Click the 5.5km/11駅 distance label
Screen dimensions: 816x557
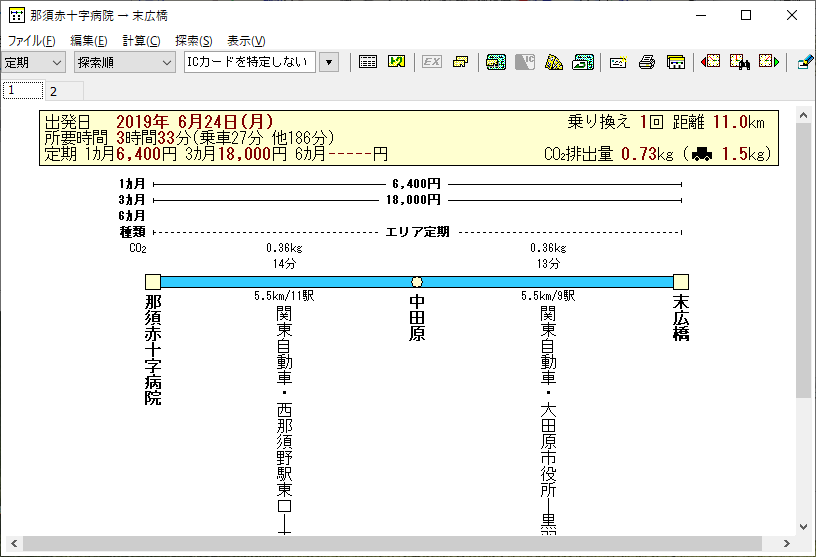click(284, 296)
